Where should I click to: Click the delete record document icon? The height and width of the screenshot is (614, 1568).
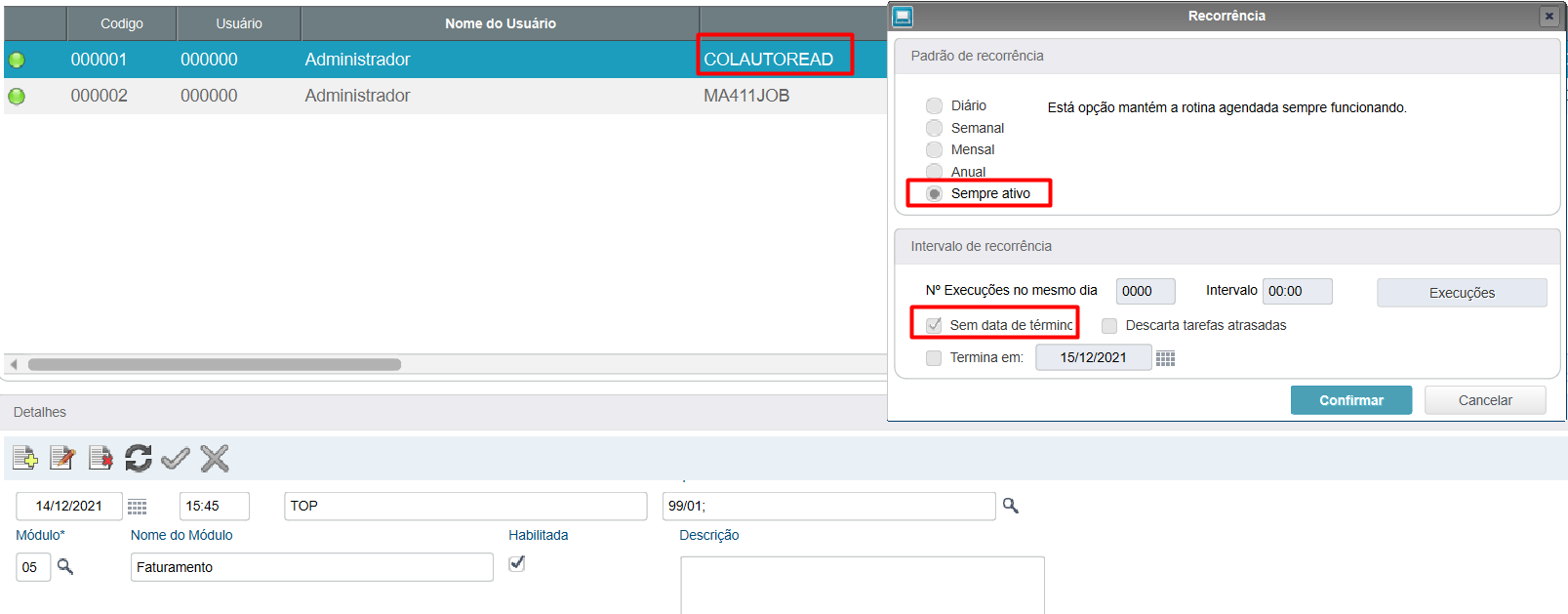tap(101, 457)
